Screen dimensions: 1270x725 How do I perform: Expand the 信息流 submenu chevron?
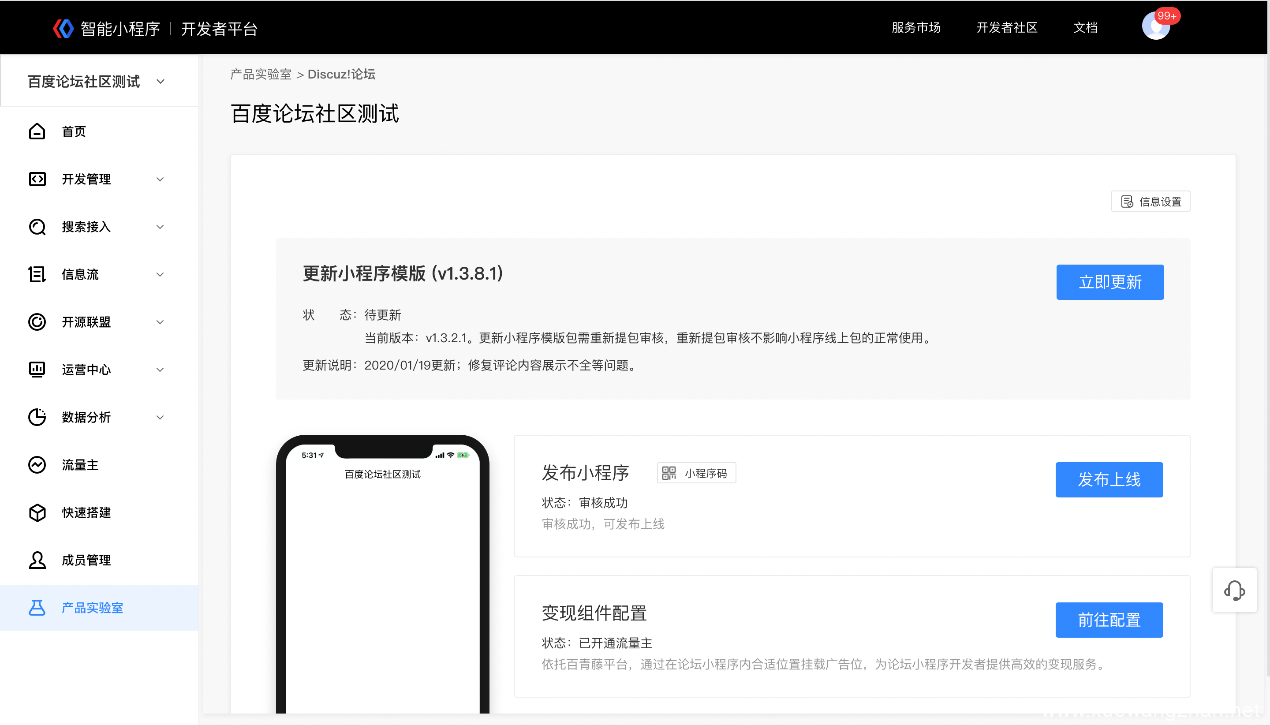coord(160,275)
